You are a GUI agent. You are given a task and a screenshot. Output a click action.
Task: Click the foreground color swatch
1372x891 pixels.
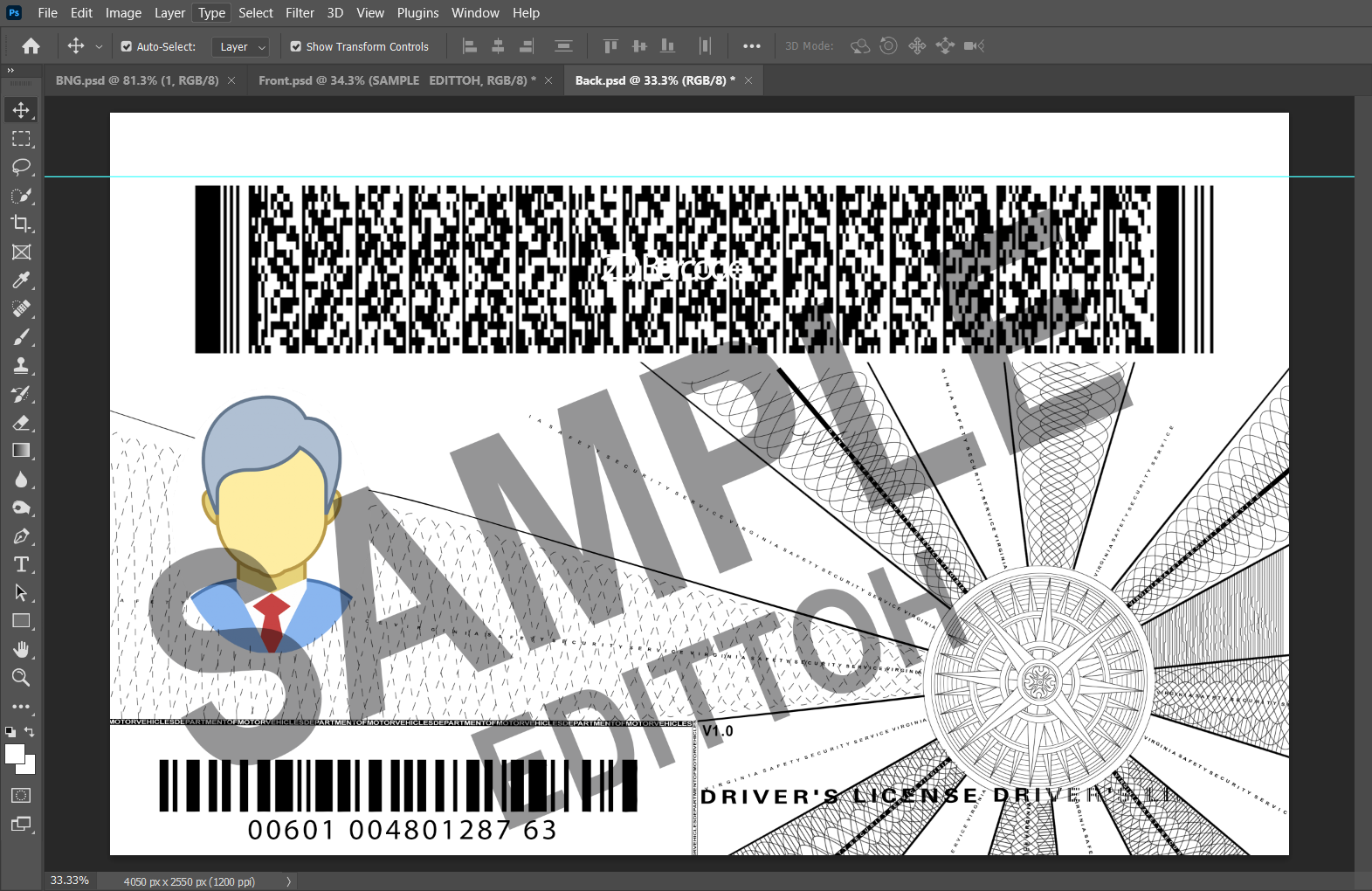coord(14,753)
